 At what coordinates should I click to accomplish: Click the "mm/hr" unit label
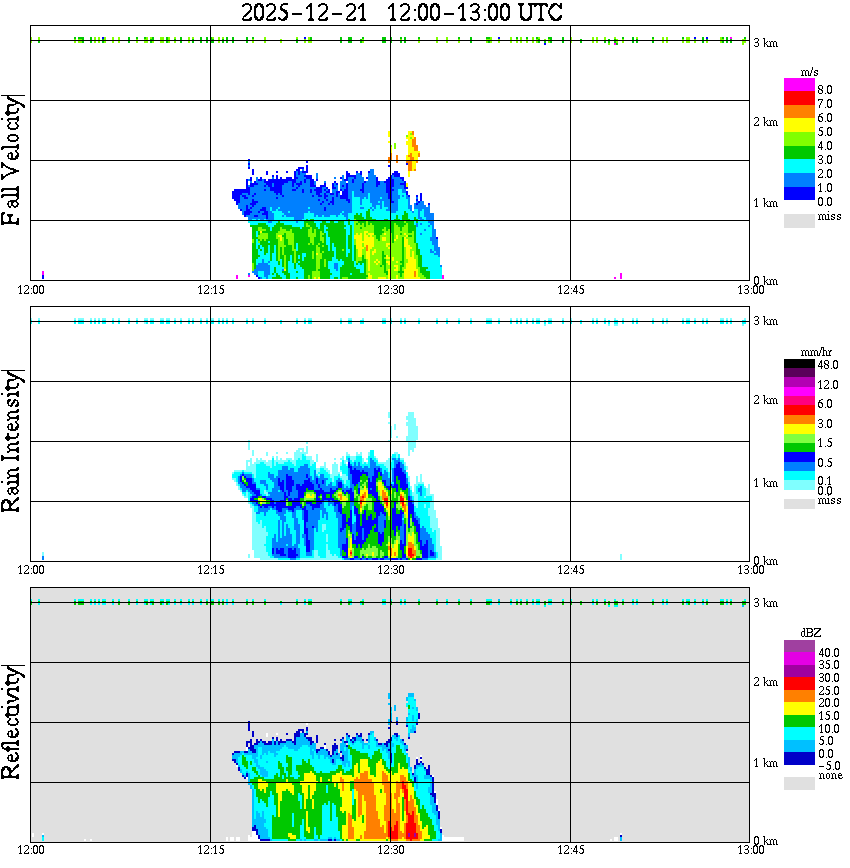click(x=816, y=352)
